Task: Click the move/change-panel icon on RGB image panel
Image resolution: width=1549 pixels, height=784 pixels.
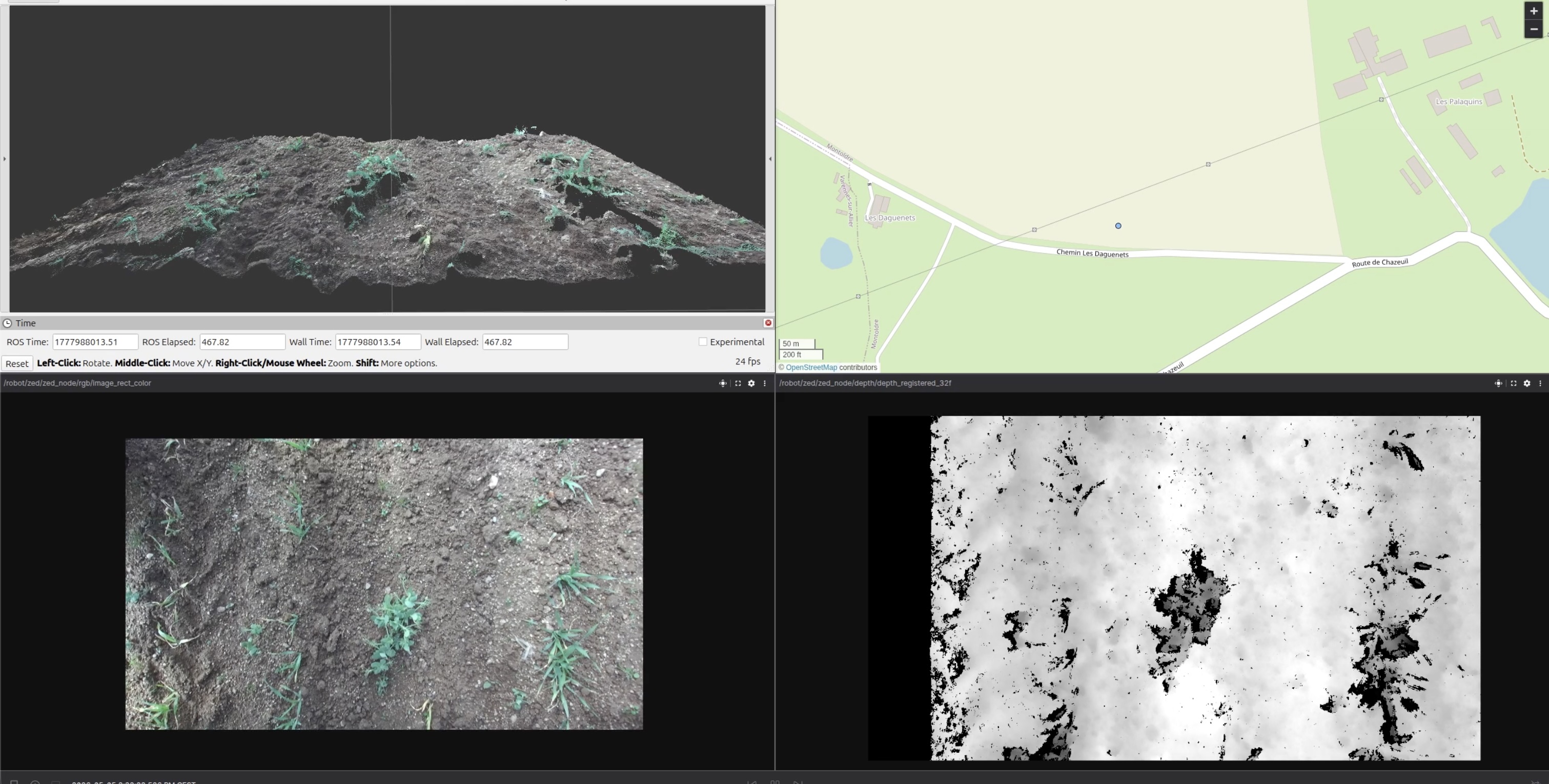Action: pos(723,383)
